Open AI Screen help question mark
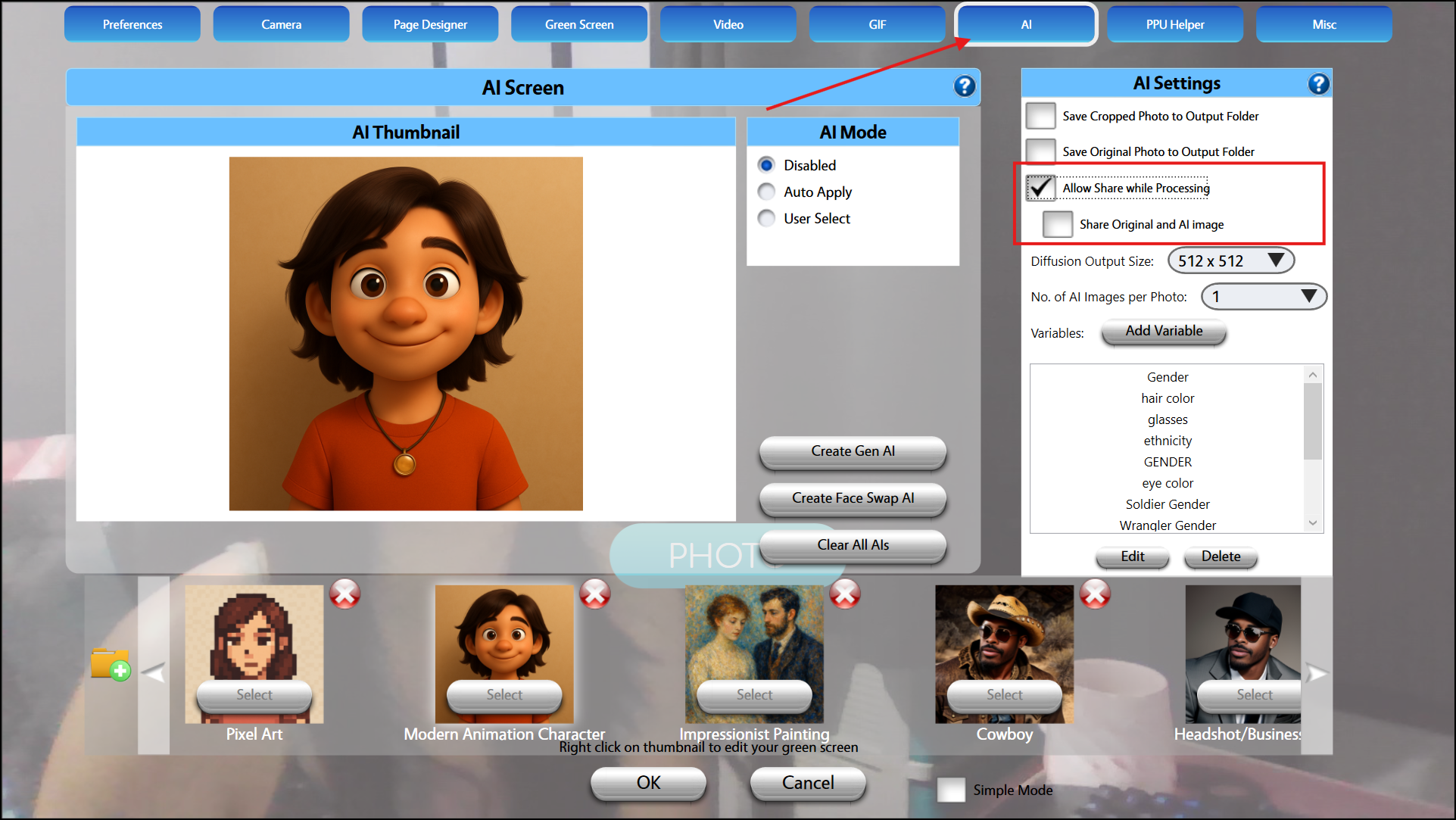 pos(964,86)
